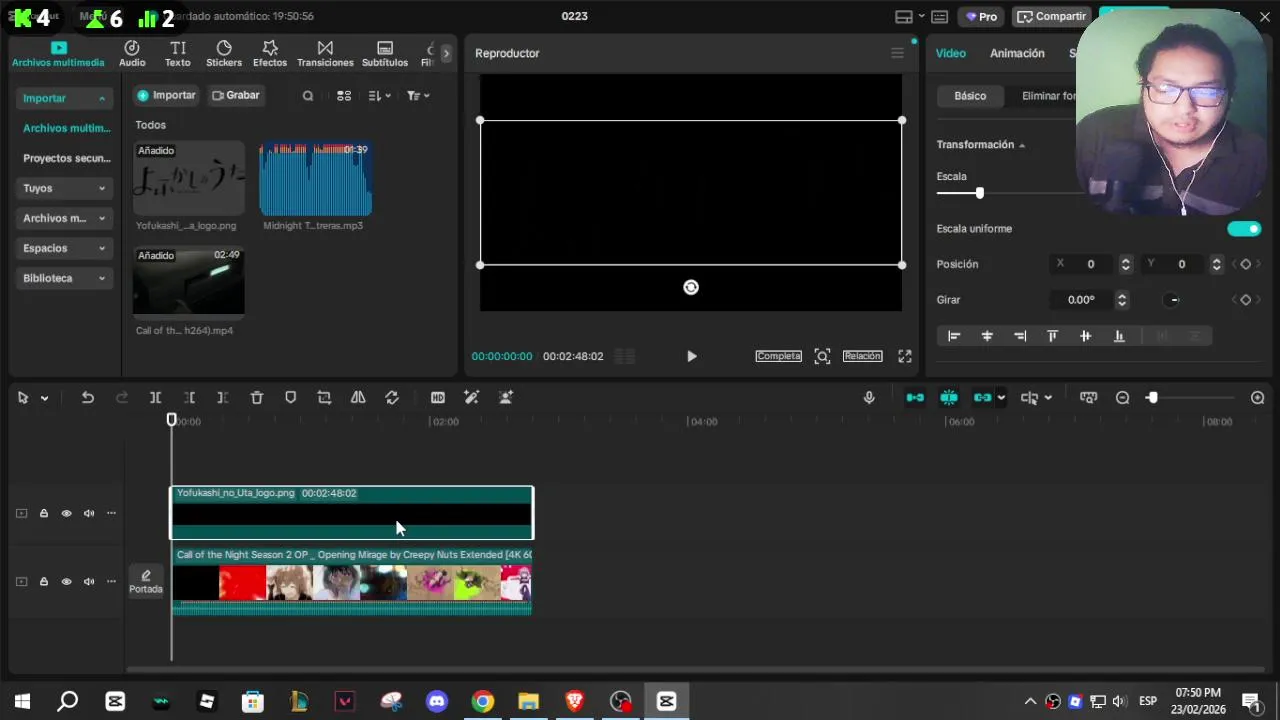Viewport: 1280px width, 720px height.
Task: Enter fullscreen preview mode
Action: [905, 356]
